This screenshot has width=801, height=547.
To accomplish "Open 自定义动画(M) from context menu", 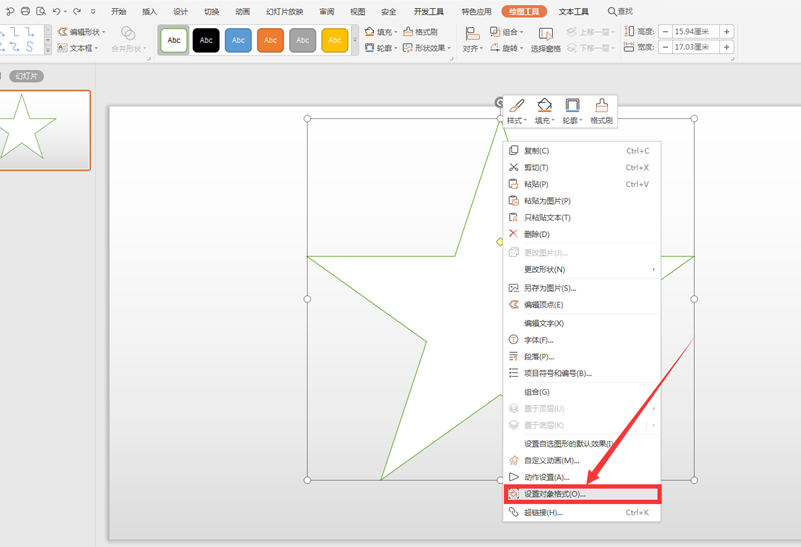I will point(582,460).
